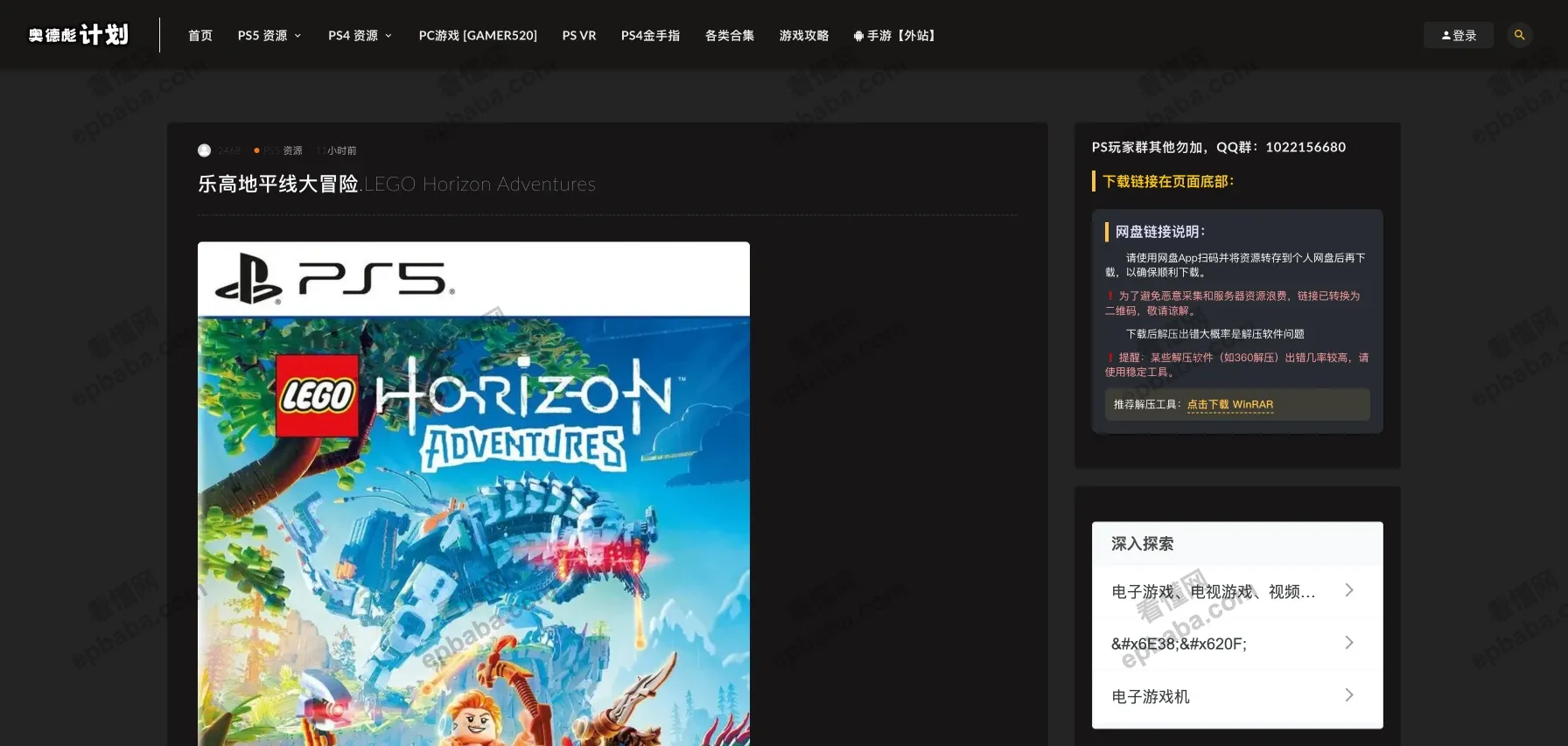Click the QQ群 1022156680 text
This screenshot has width=1568, height=746.
click(1281, 147)
